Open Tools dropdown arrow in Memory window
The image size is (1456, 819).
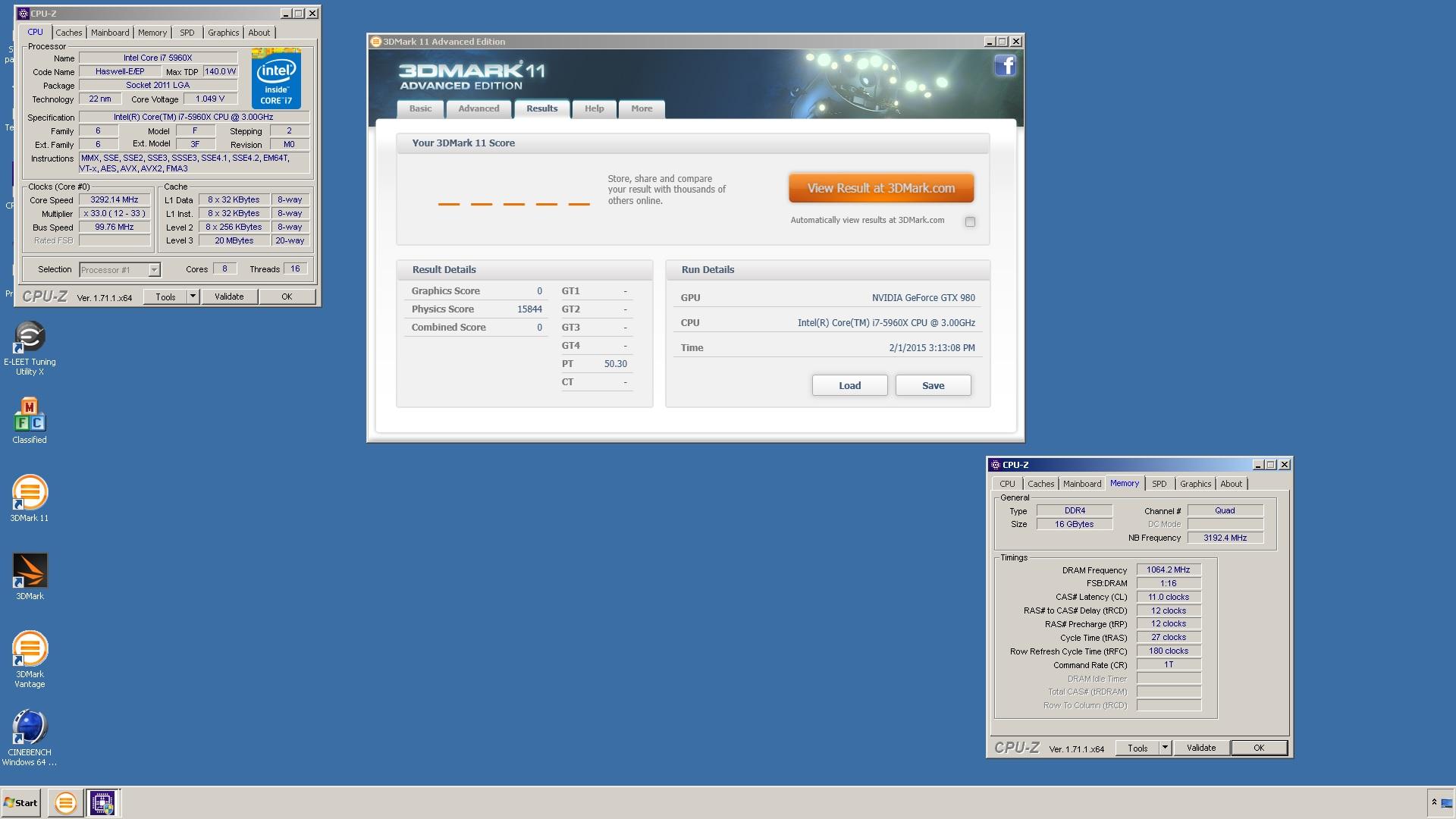click(x=1165, y=748)
